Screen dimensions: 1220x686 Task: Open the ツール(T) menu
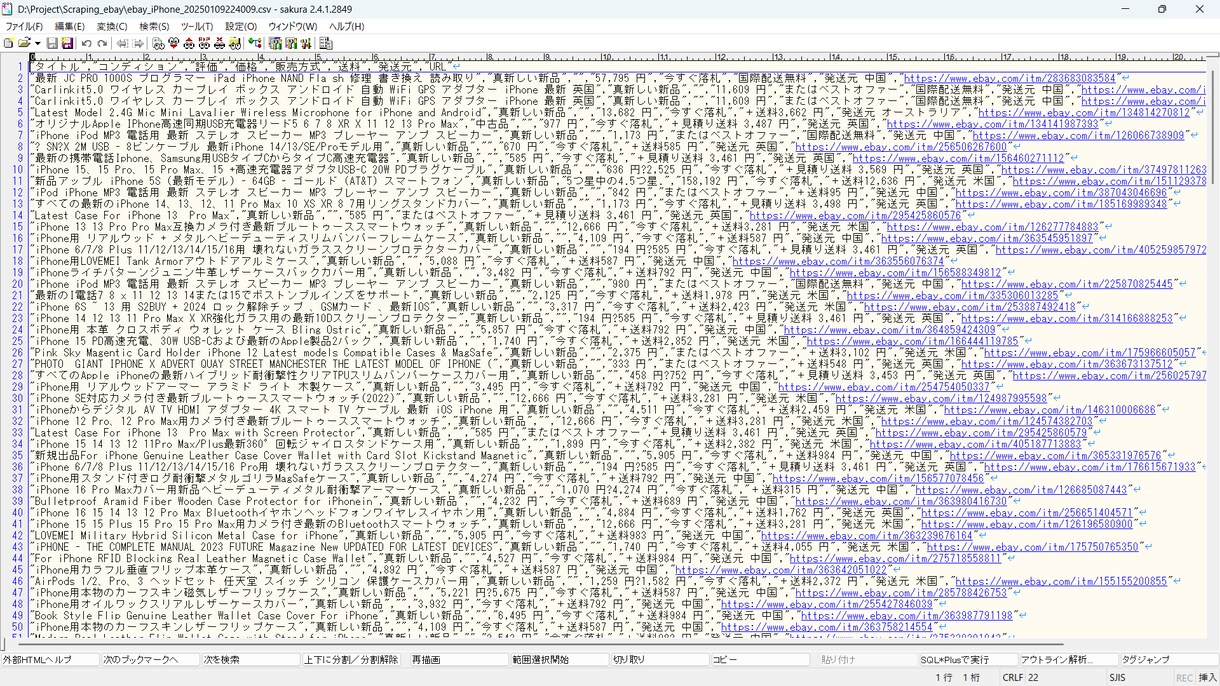(197, 27)
